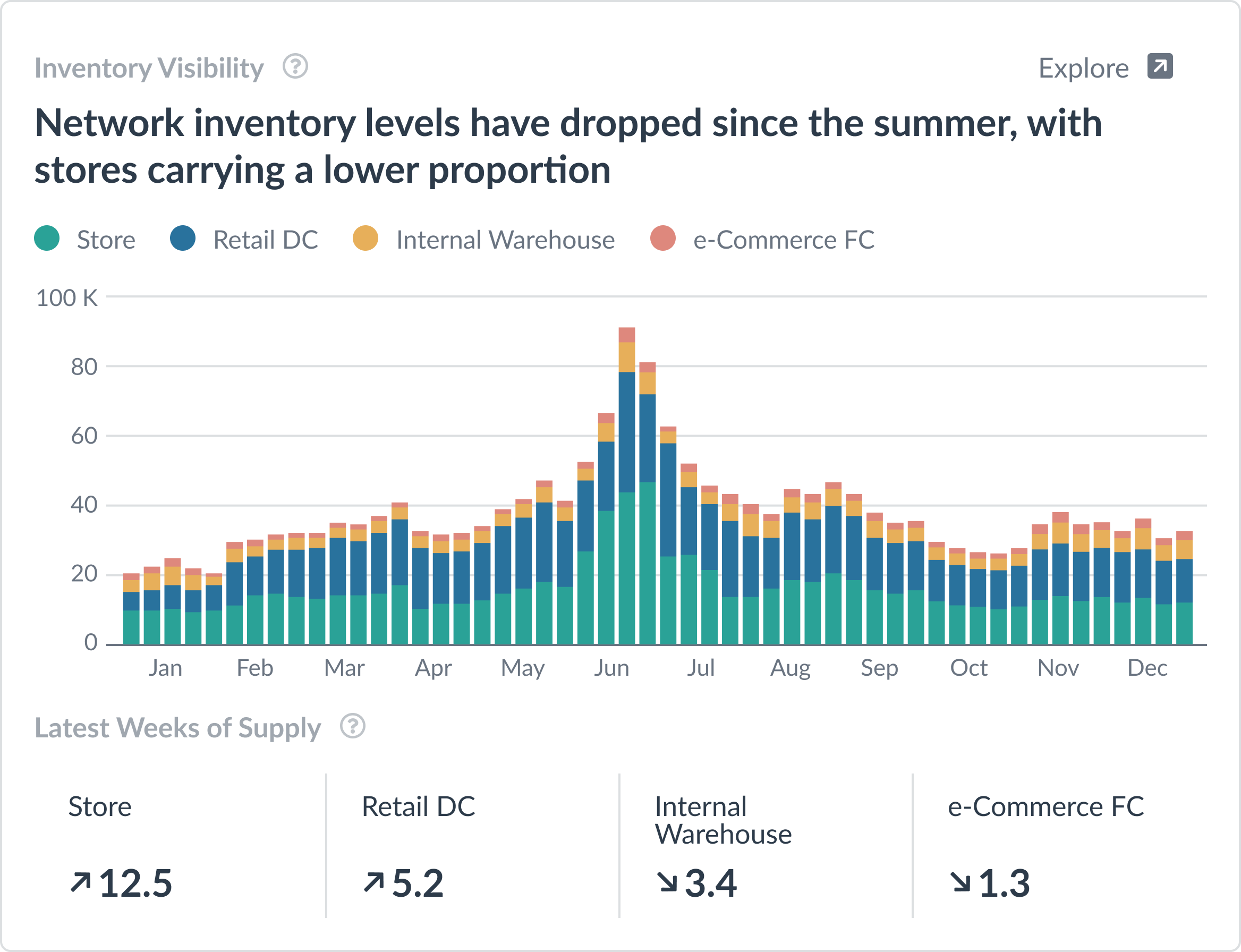Click the Latest Weeks of Supply help icon

(352, 726)
